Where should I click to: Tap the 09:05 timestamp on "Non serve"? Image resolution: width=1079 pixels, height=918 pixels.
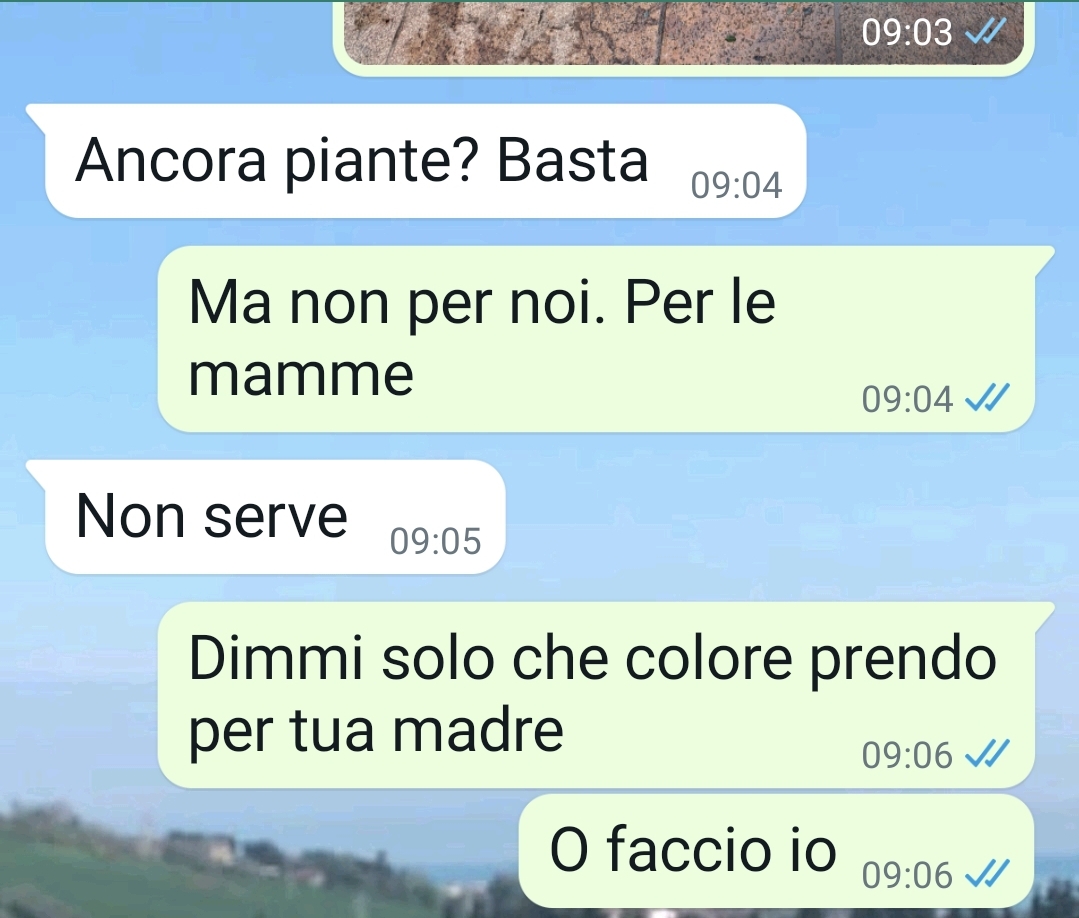click(435, 541)
